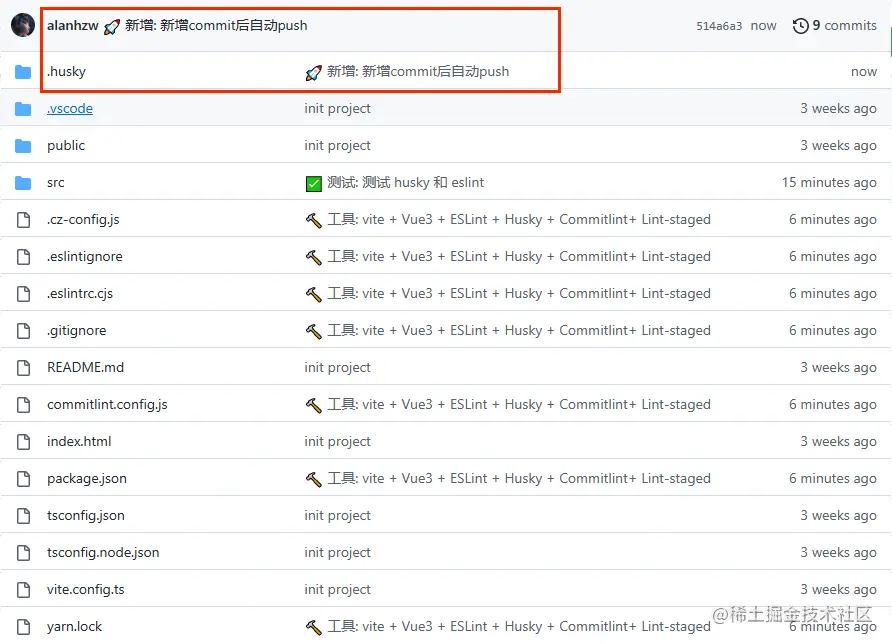Viewport: 892px width, 644px height.
Task: Click '6 minutes ago' in .gitignore row
Action: (833, 331)
